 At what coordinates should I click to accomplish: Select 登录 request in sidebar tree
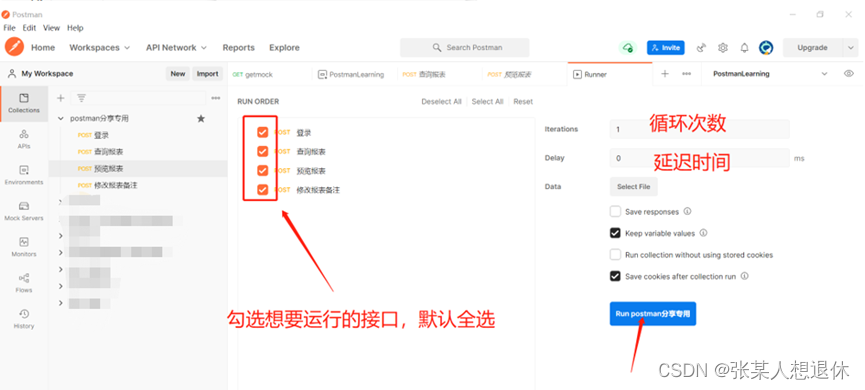(138, 135)
